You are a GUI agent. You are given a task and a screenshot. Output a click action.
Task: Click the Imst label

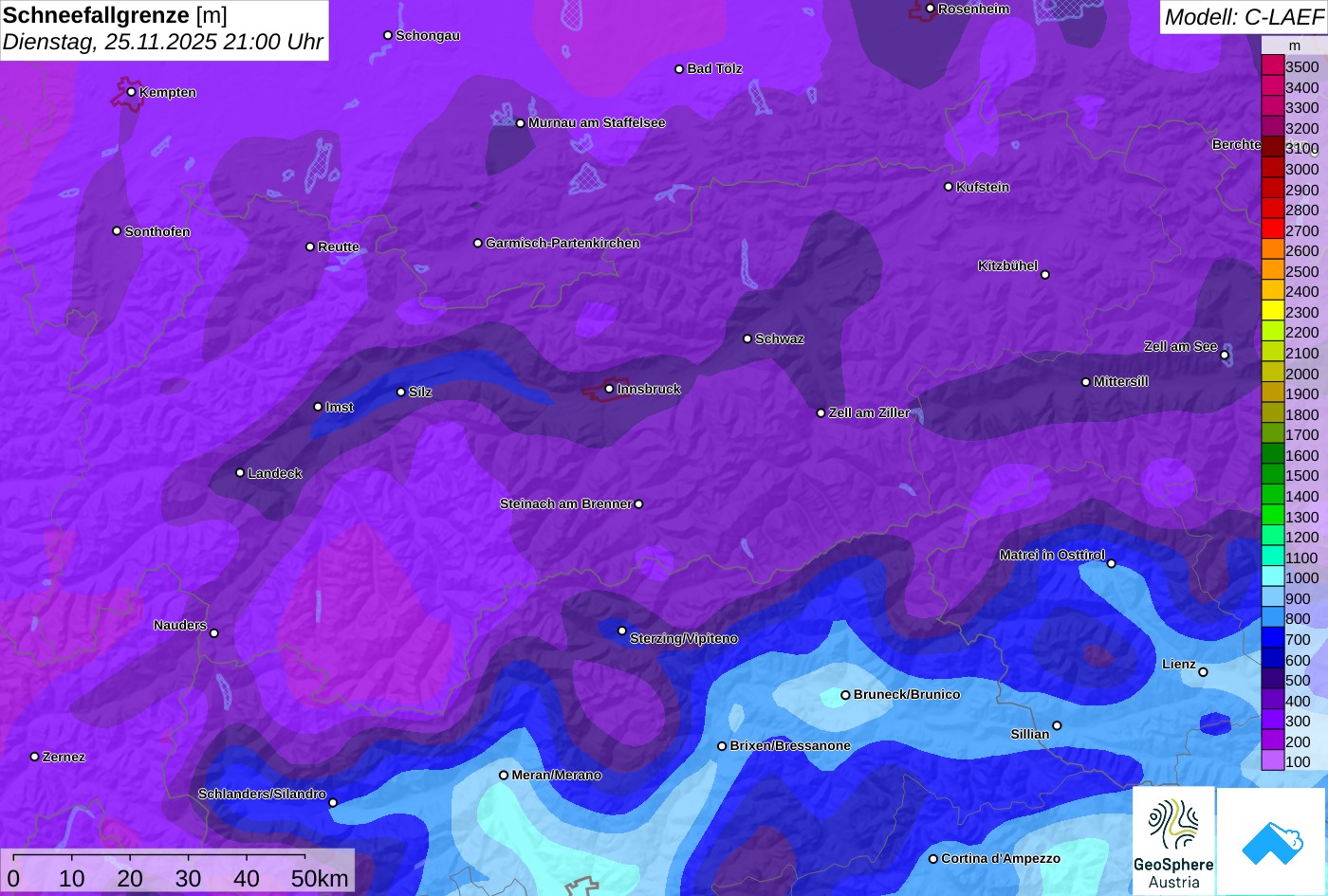tap(340, 407)
